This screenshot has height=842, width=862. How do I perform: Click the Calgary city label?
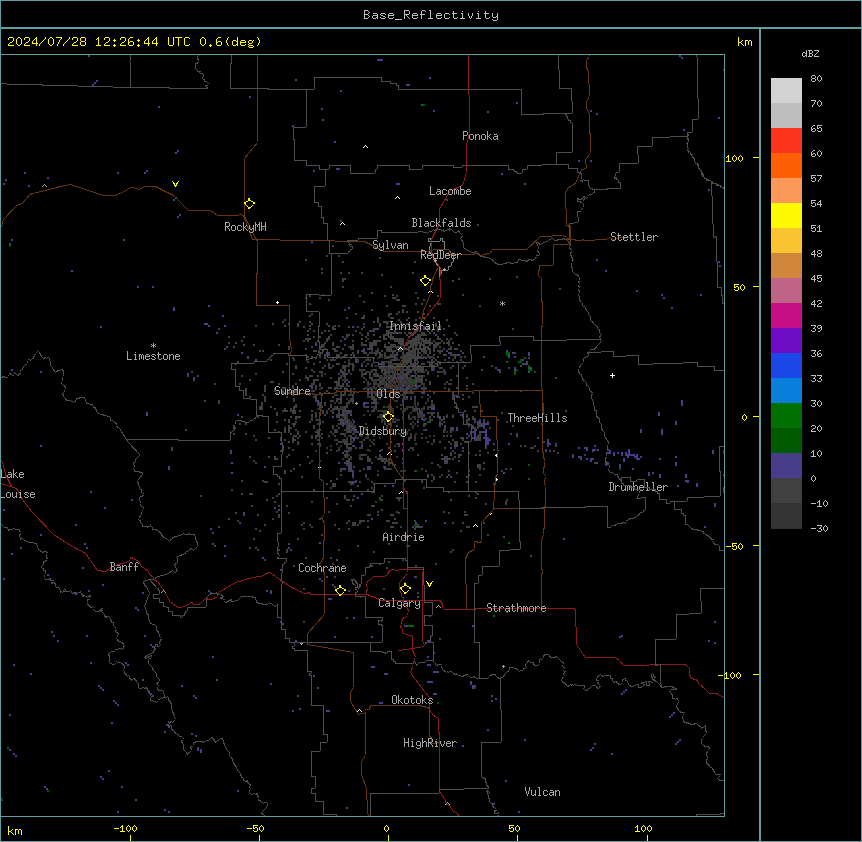pyautogui.click(x=400, y=603)
